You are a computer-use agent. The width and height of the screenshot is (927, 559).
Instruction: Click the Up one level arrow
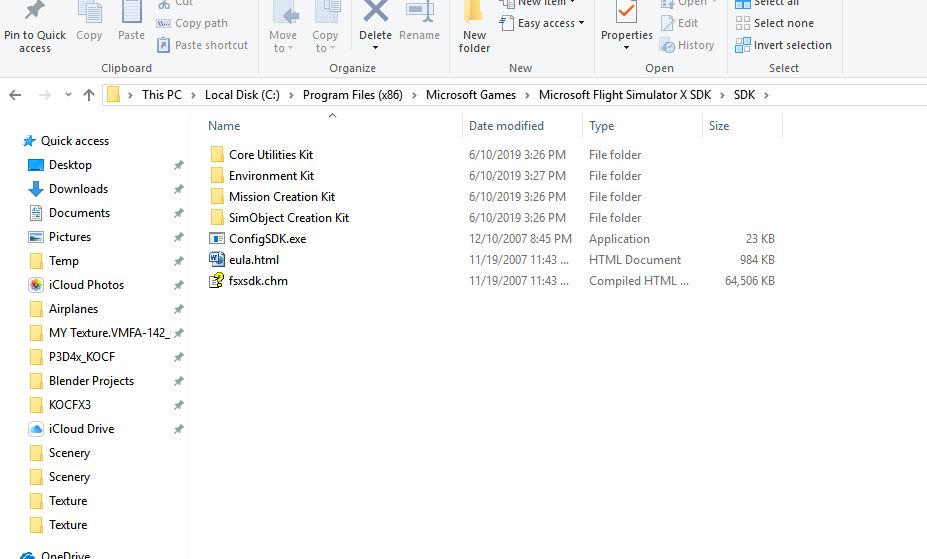coord(89,95)
